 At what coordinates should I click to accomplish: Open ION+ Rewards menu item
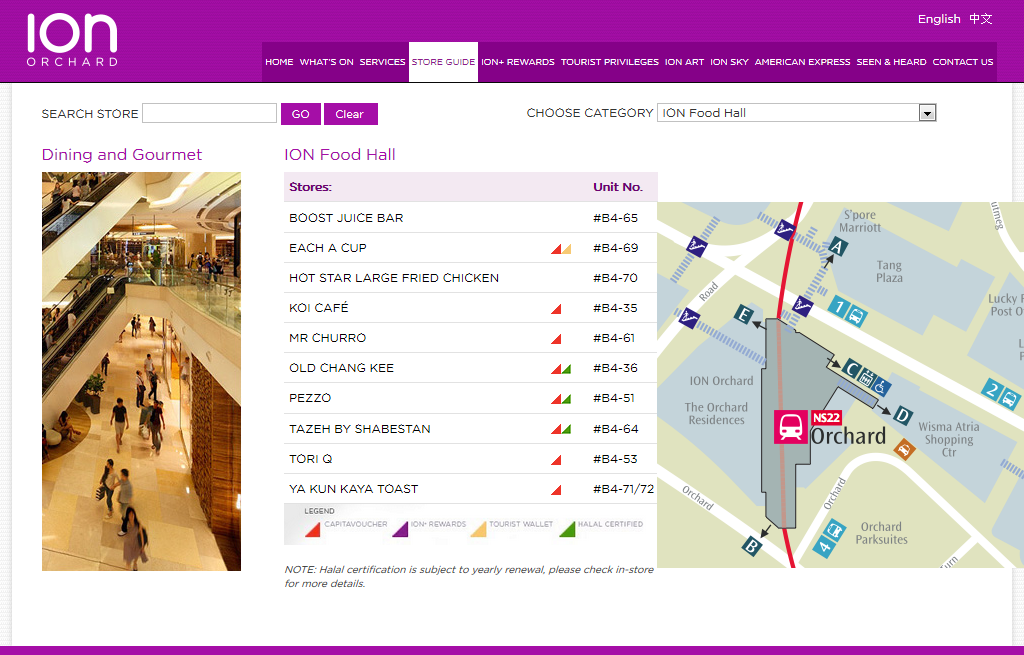[518, 62]
